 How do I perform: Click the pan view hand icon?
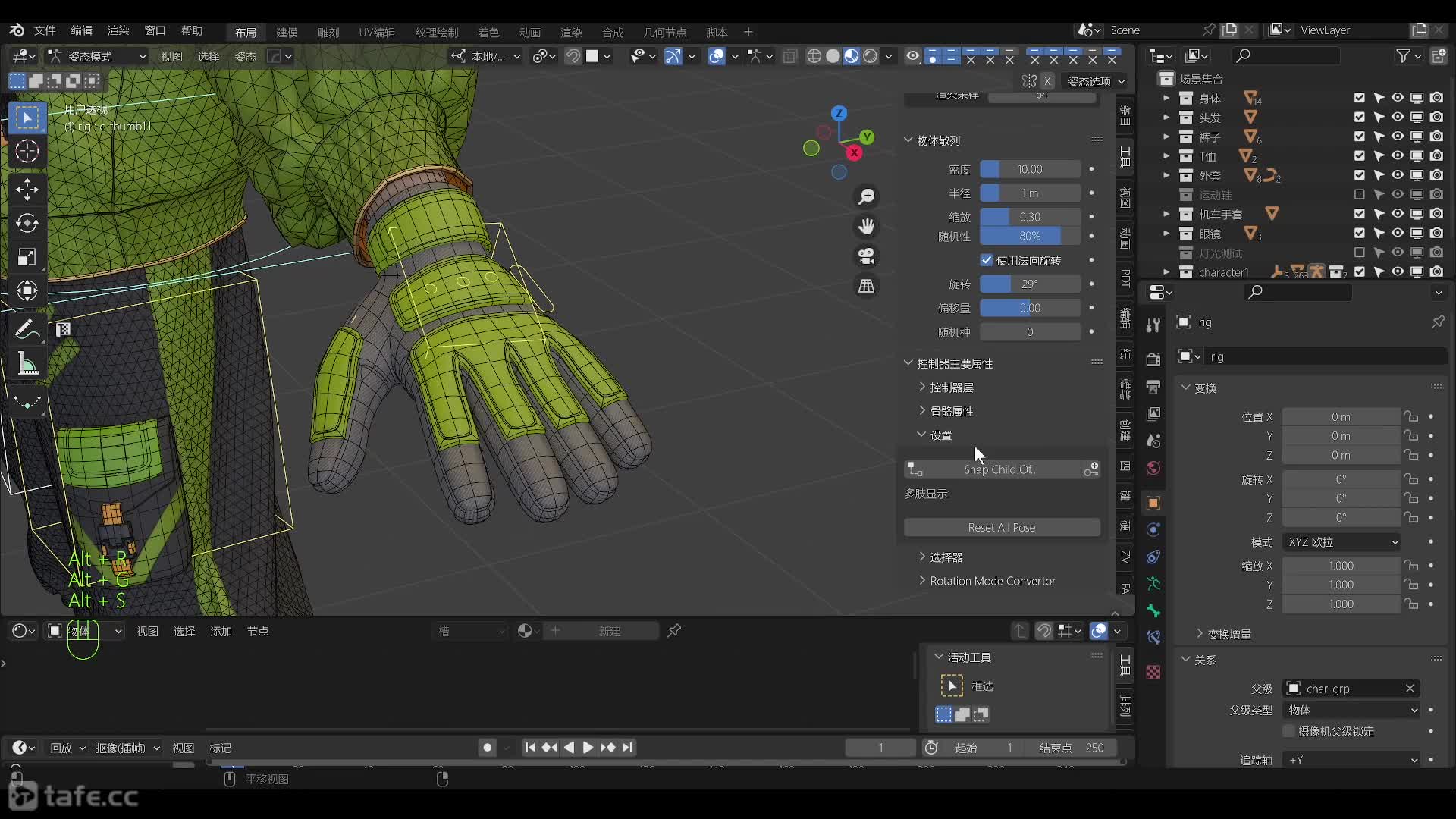[866, 226]
